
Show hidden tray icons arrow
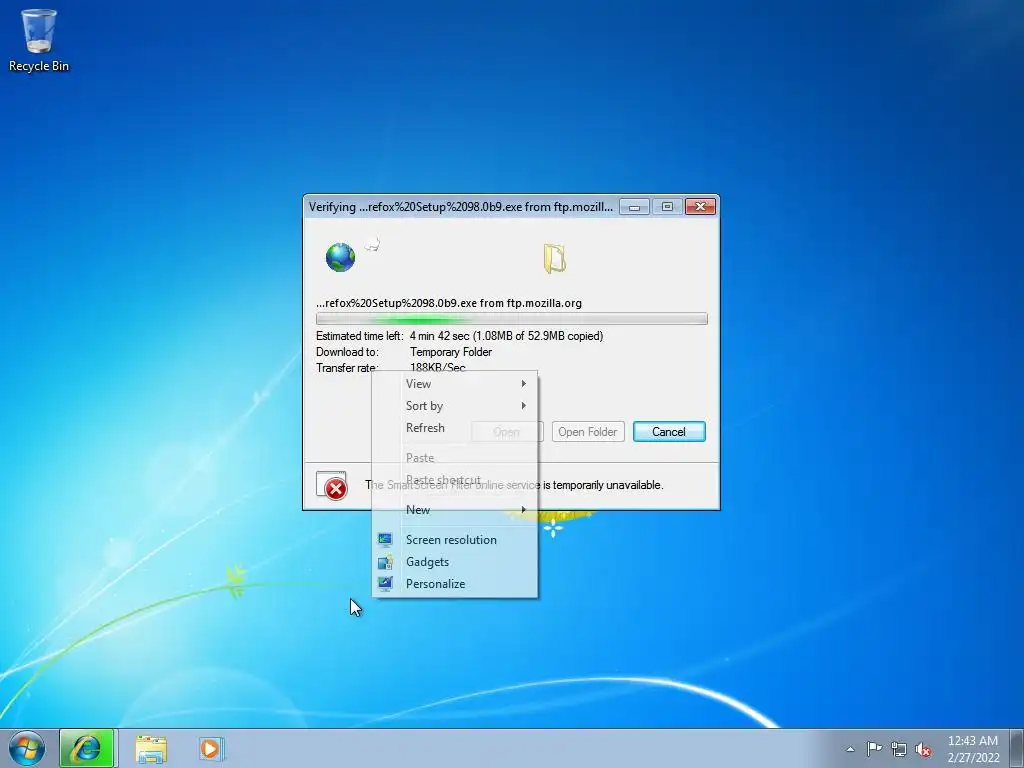[850, 749]
